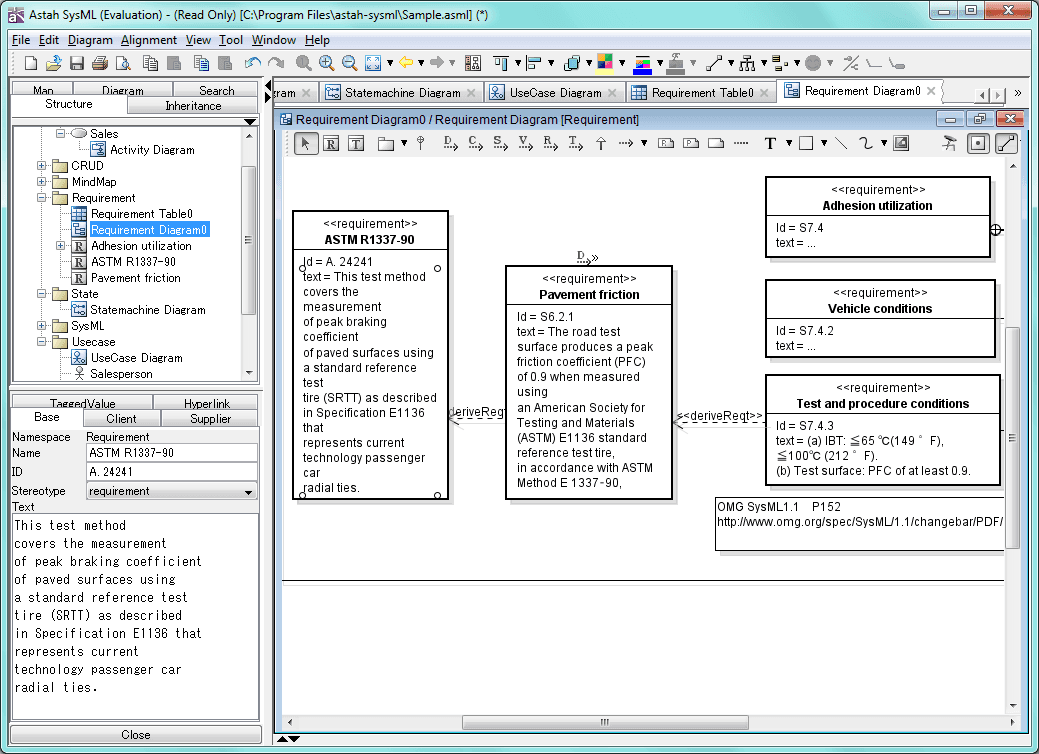Select Pavement friction in tree
This screenshot has height=754, width=1039.
135,278
